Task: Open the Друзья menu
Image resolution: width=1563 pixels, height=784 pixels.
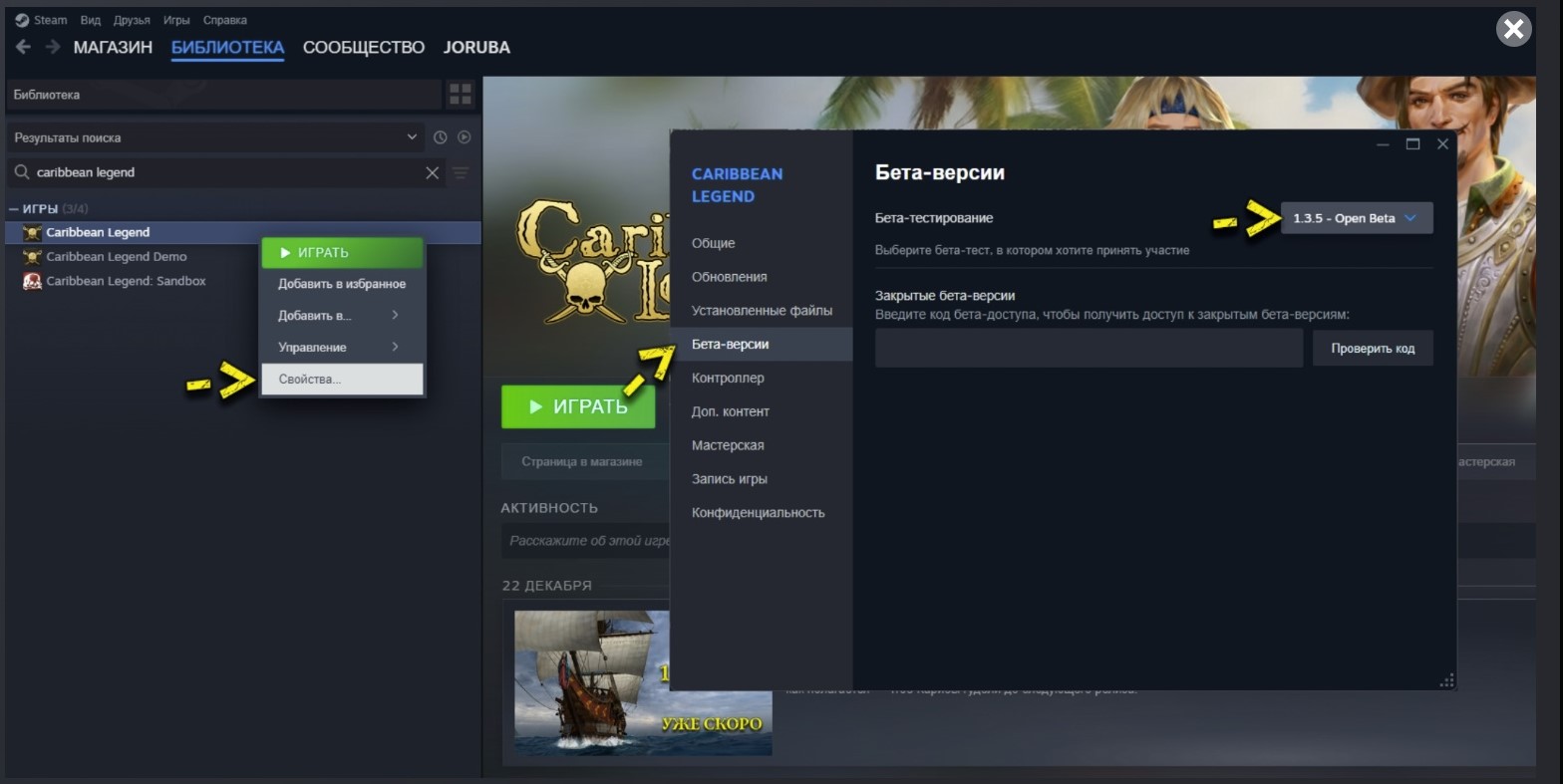Action: click(132, 20)
